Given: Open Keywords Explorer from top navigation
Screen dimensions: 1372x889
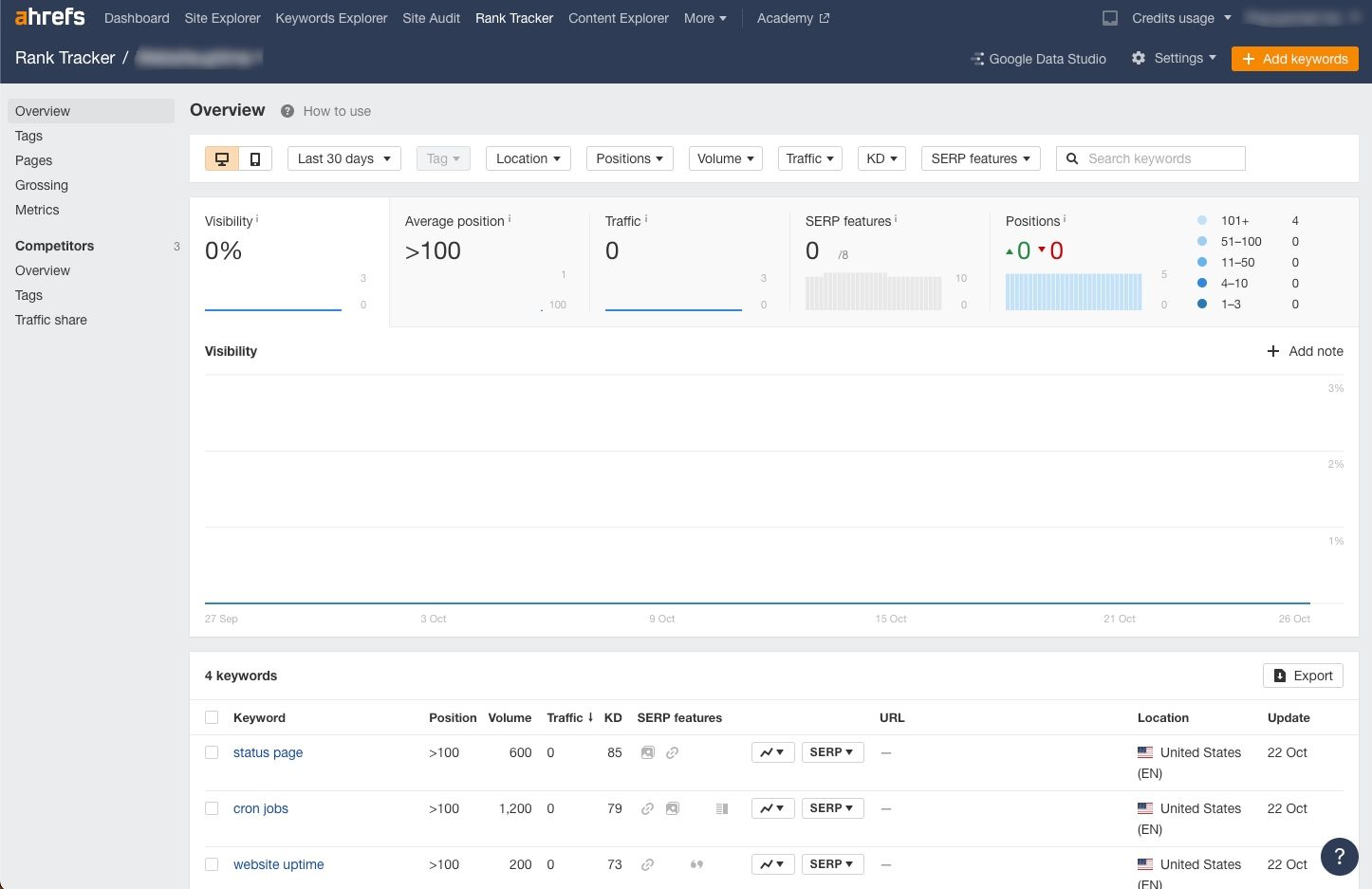Looking at the screenshot, I should (x=331, y=18).
